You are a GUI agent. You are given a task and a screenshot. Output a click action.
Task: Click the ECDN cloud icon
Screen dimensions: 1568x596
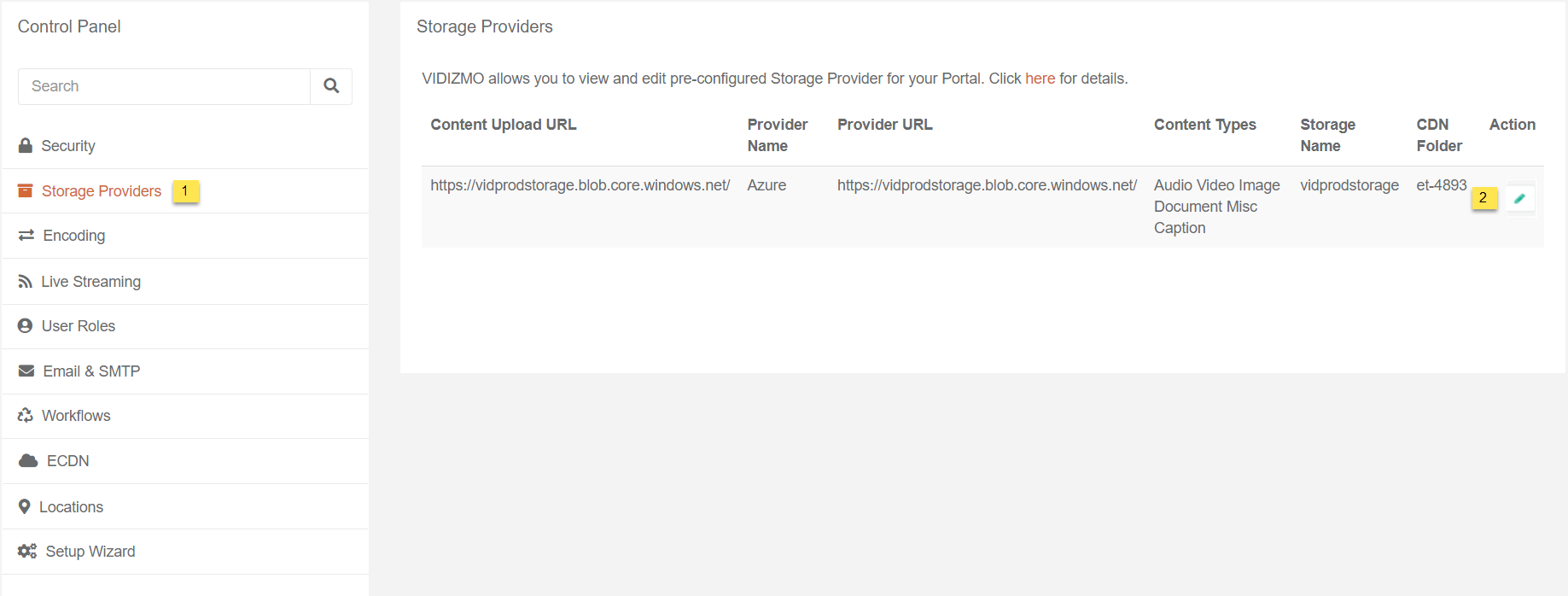click(28, 461)
